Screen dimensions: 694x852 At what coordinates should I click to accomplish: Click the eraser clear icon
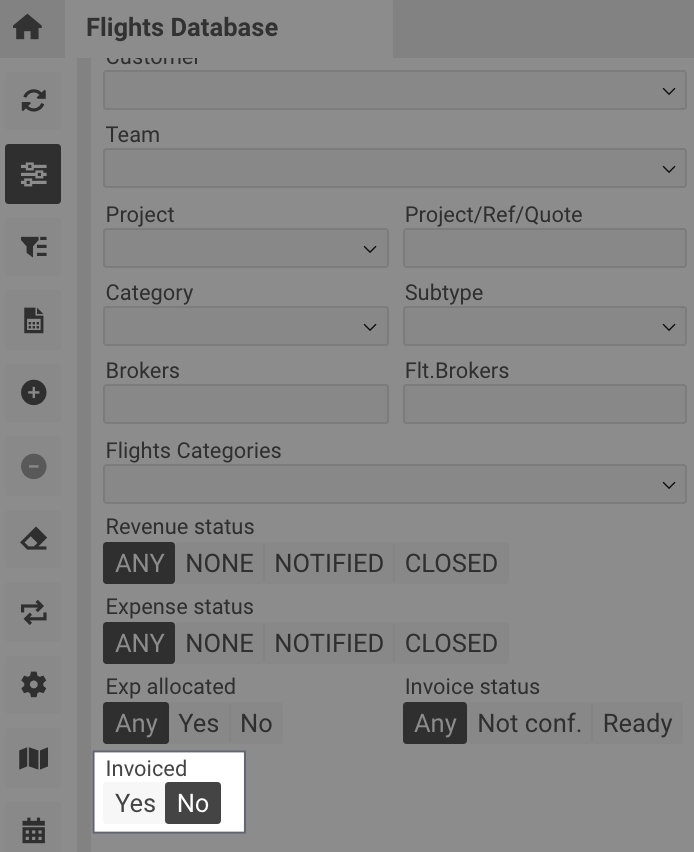click(33, 539)
